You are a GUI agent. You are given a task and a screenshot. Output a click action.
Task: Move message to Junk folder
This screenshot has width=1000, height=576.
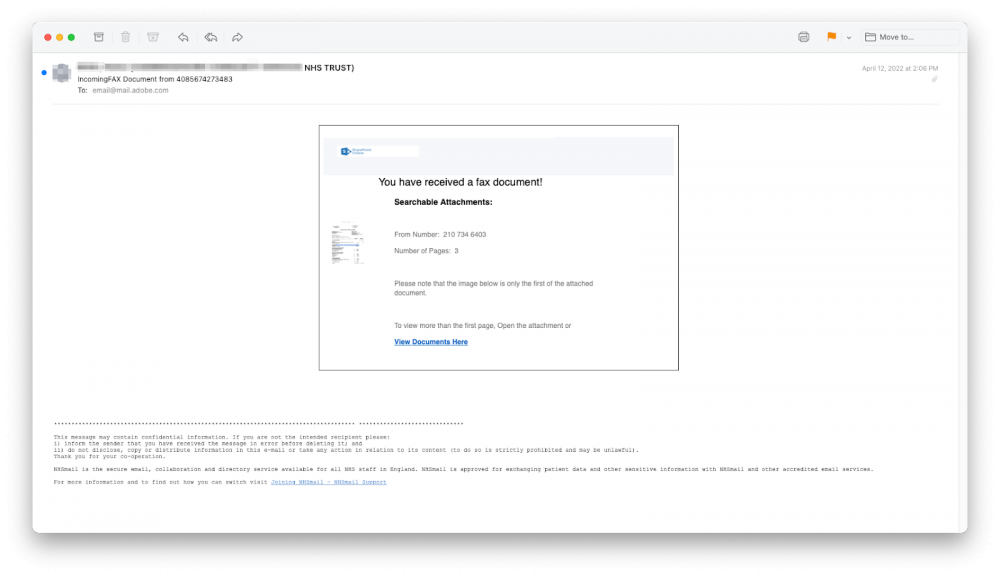(153, 37)
